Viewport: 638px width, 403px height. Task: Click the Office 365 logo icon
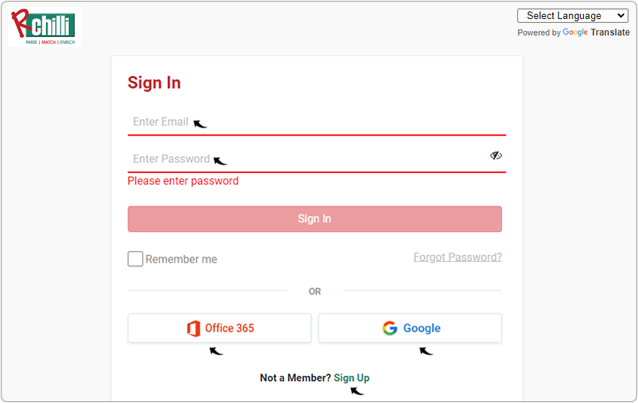[x=193, y=328]
